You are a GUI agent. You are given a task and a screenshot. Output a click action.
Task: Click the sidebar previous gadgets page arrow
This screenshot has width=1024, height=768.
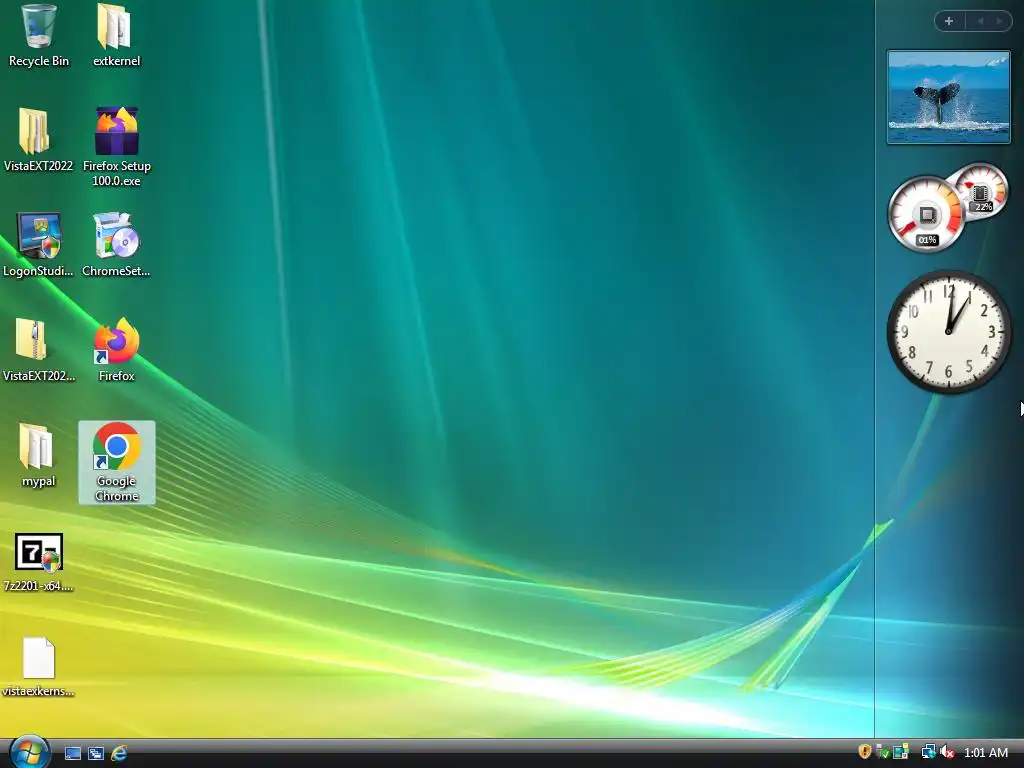pos(980,21)
